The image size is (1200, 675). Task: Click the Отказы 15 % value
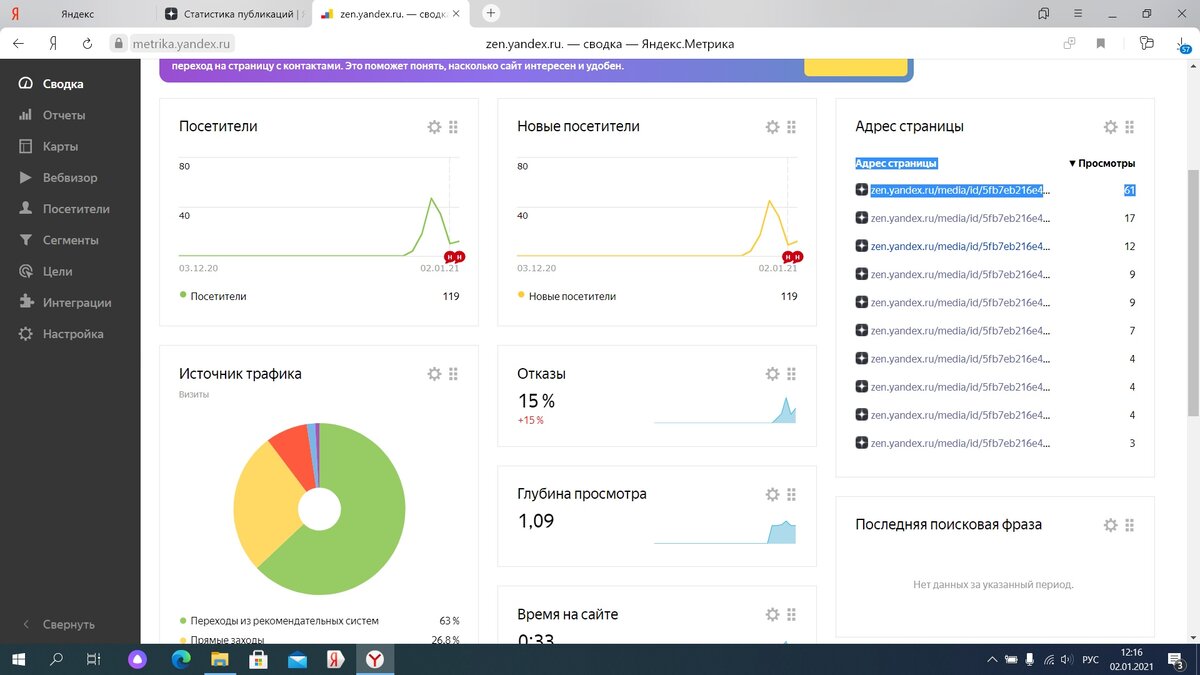536,401
